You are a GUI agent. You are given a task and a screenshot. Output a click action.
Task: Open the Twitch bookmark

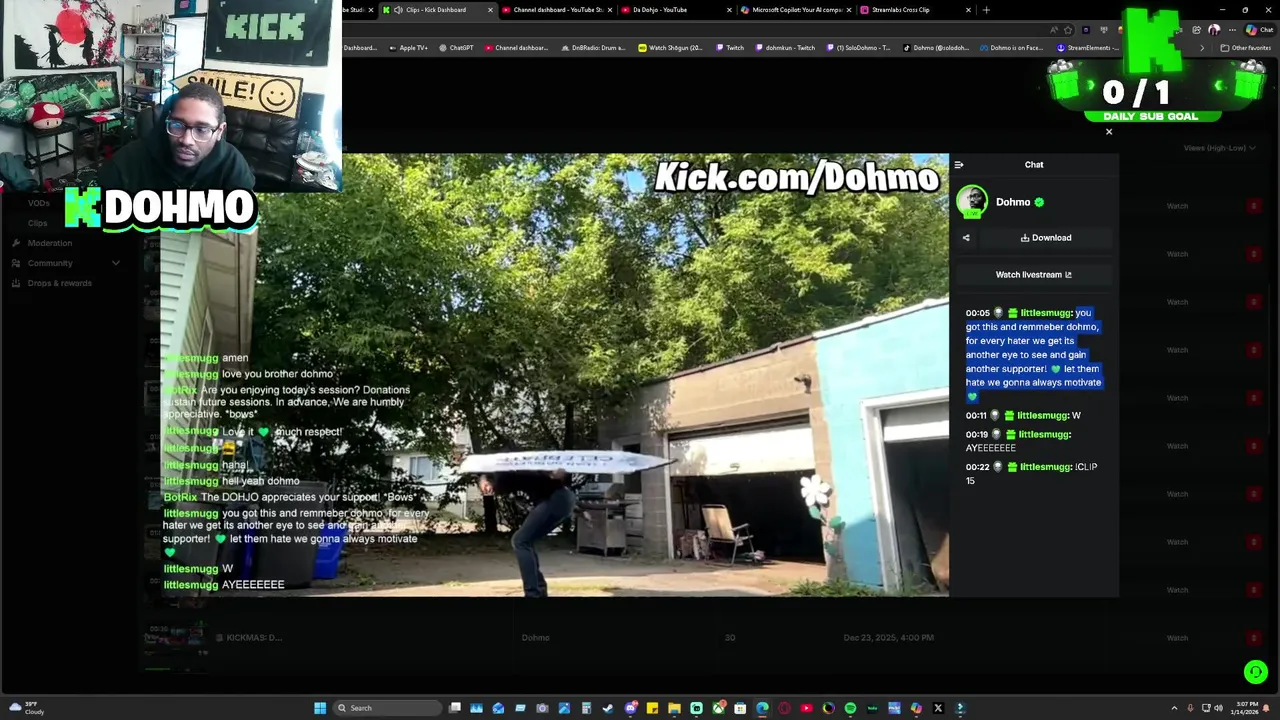coord(730,48)
